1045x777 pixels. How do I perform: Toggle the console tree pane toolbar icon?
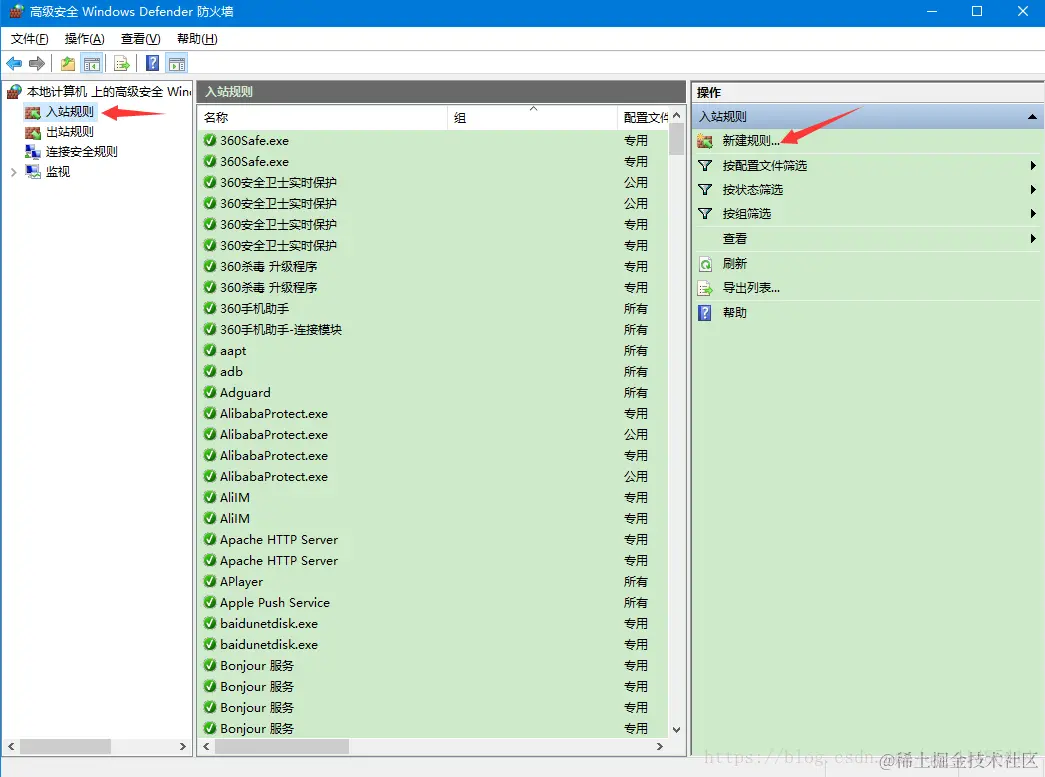tap(92, 63)
